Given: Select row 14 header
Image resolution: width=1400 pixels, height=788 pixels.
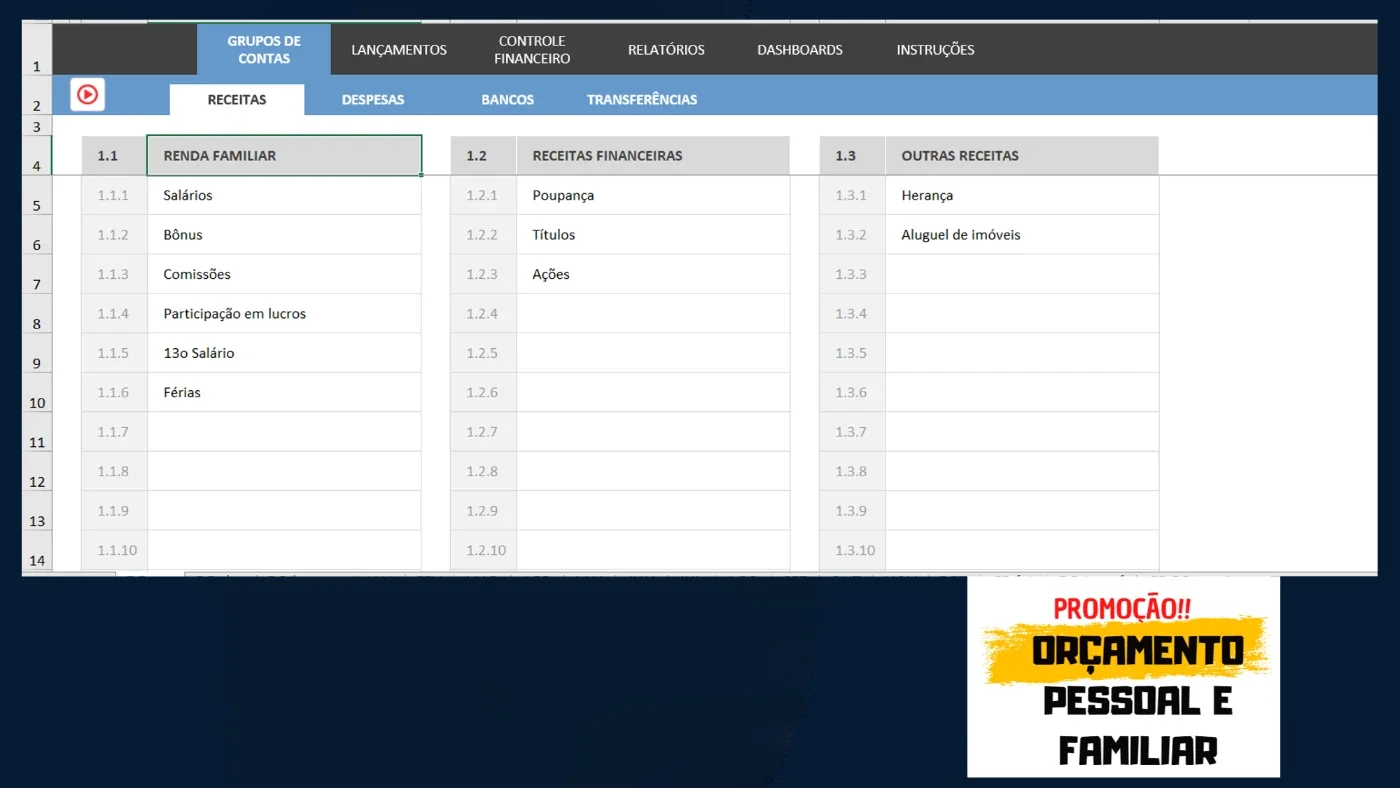Looking at the screenshot, I should pos(37,551).
